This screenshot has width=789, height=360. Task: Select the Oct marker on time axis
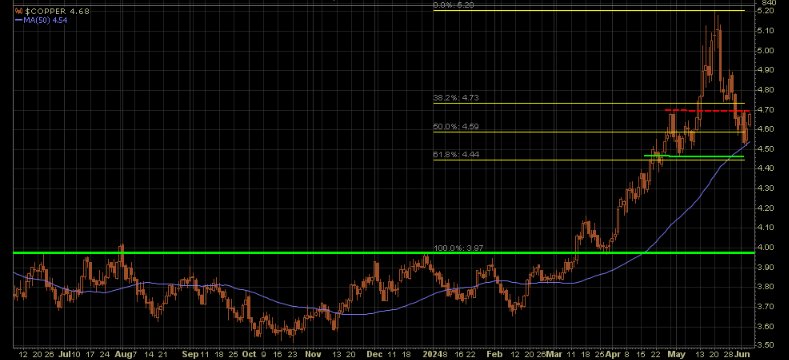250,354
